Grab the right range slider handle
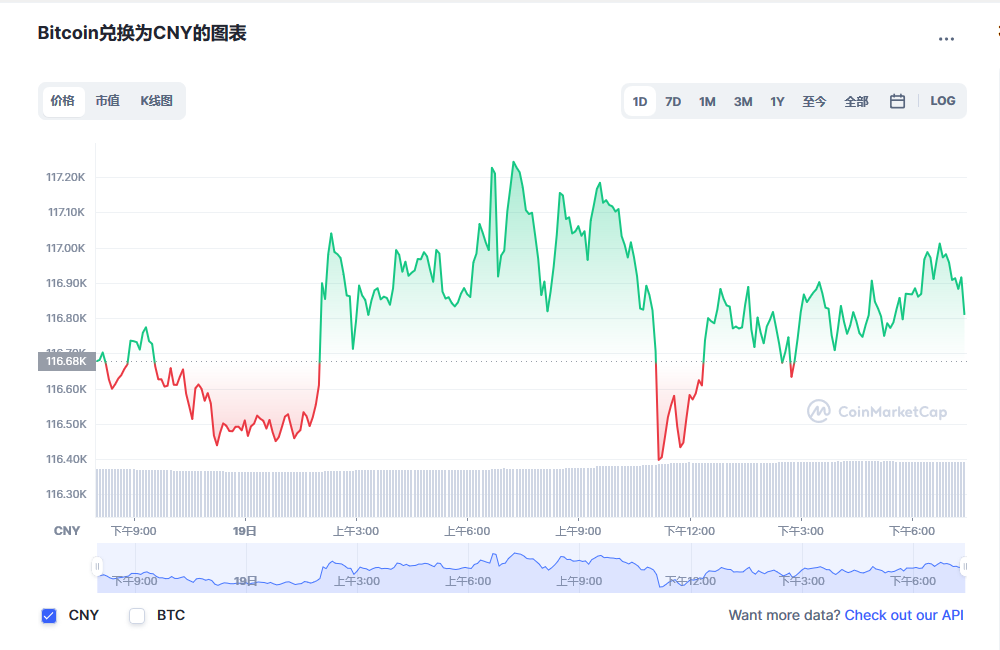 click(965, 566)
